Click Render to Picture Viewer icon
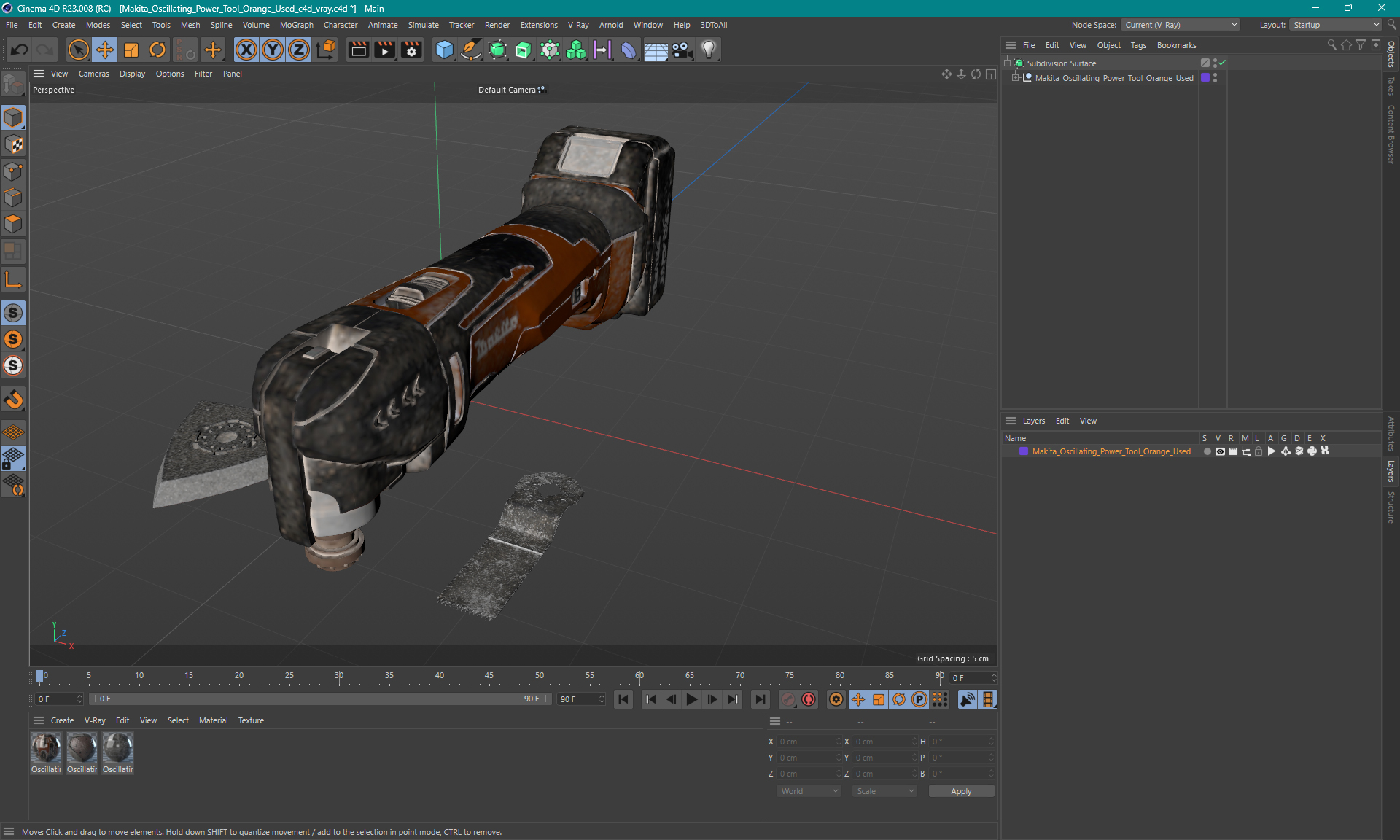The width and height of the screenshot is (1400, 840). [x=384, y=50]
